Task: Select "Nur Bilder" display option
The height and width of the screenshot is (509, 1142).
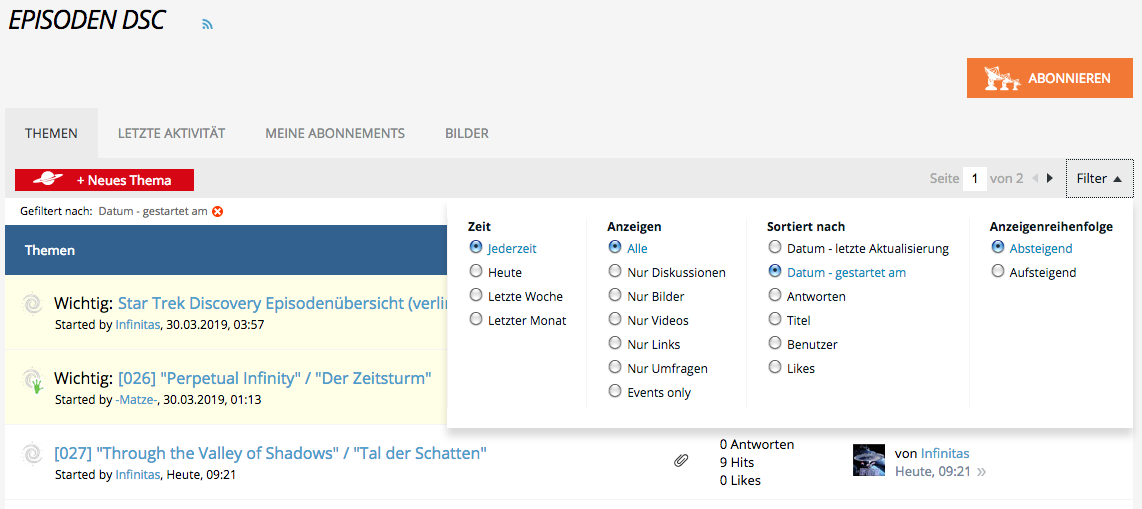Action: coord(615,296)
